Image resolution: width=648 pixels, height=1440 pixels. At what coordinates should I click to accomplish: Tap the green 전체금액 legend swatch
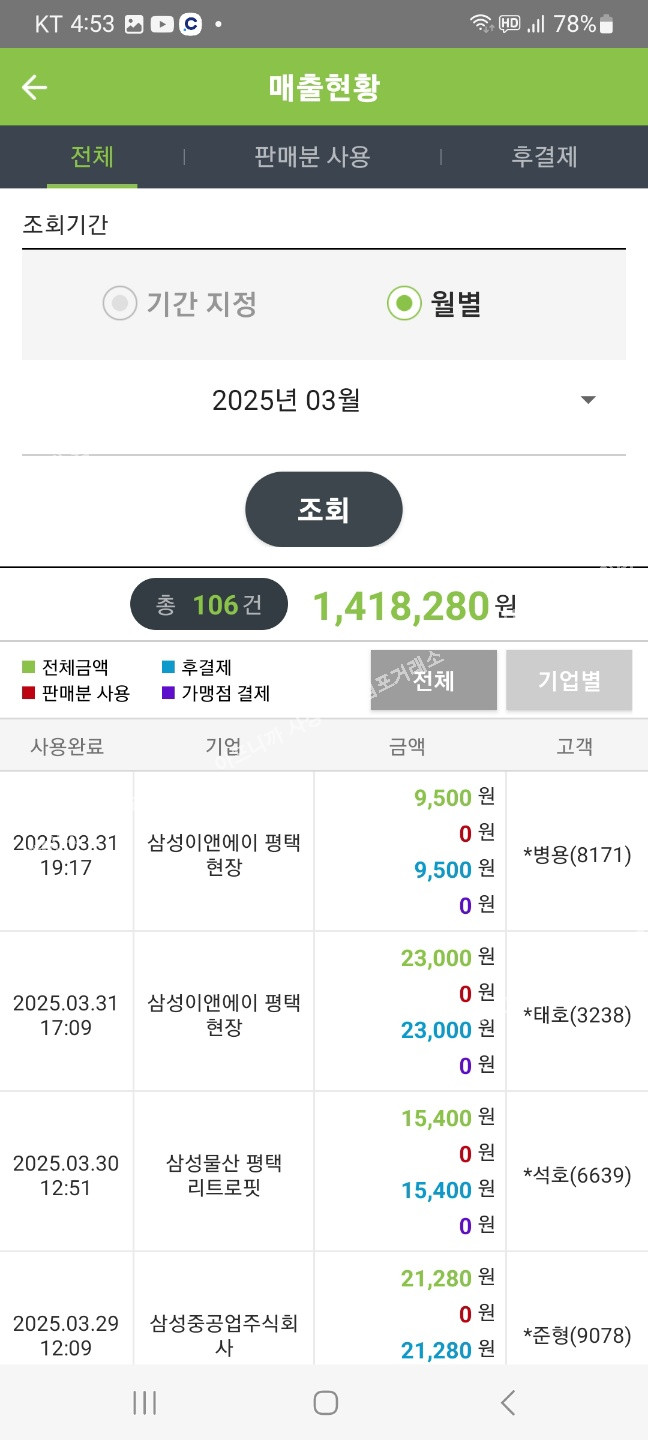click(28, 667)
